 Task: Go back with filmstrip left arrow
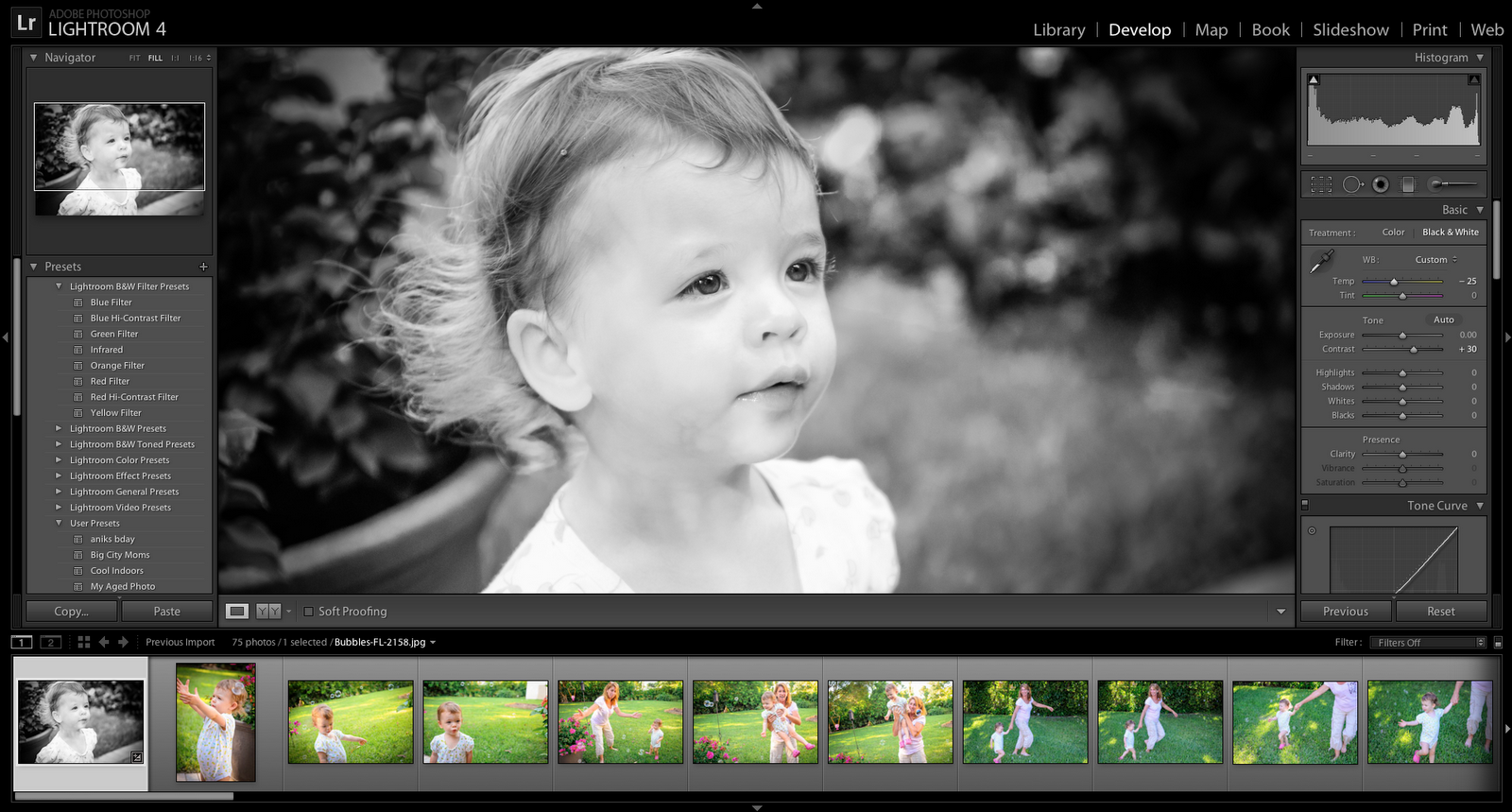[104, 642]
